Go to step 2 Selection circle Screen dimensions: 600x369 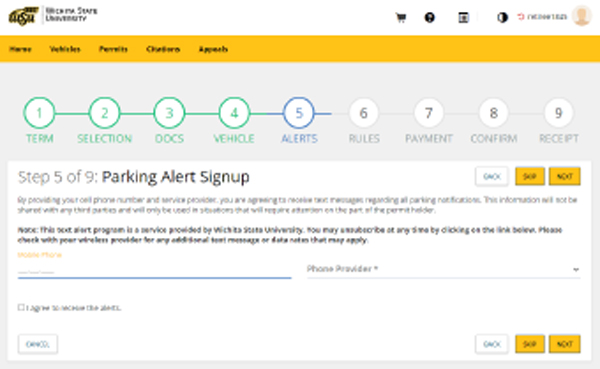(104, 113)
